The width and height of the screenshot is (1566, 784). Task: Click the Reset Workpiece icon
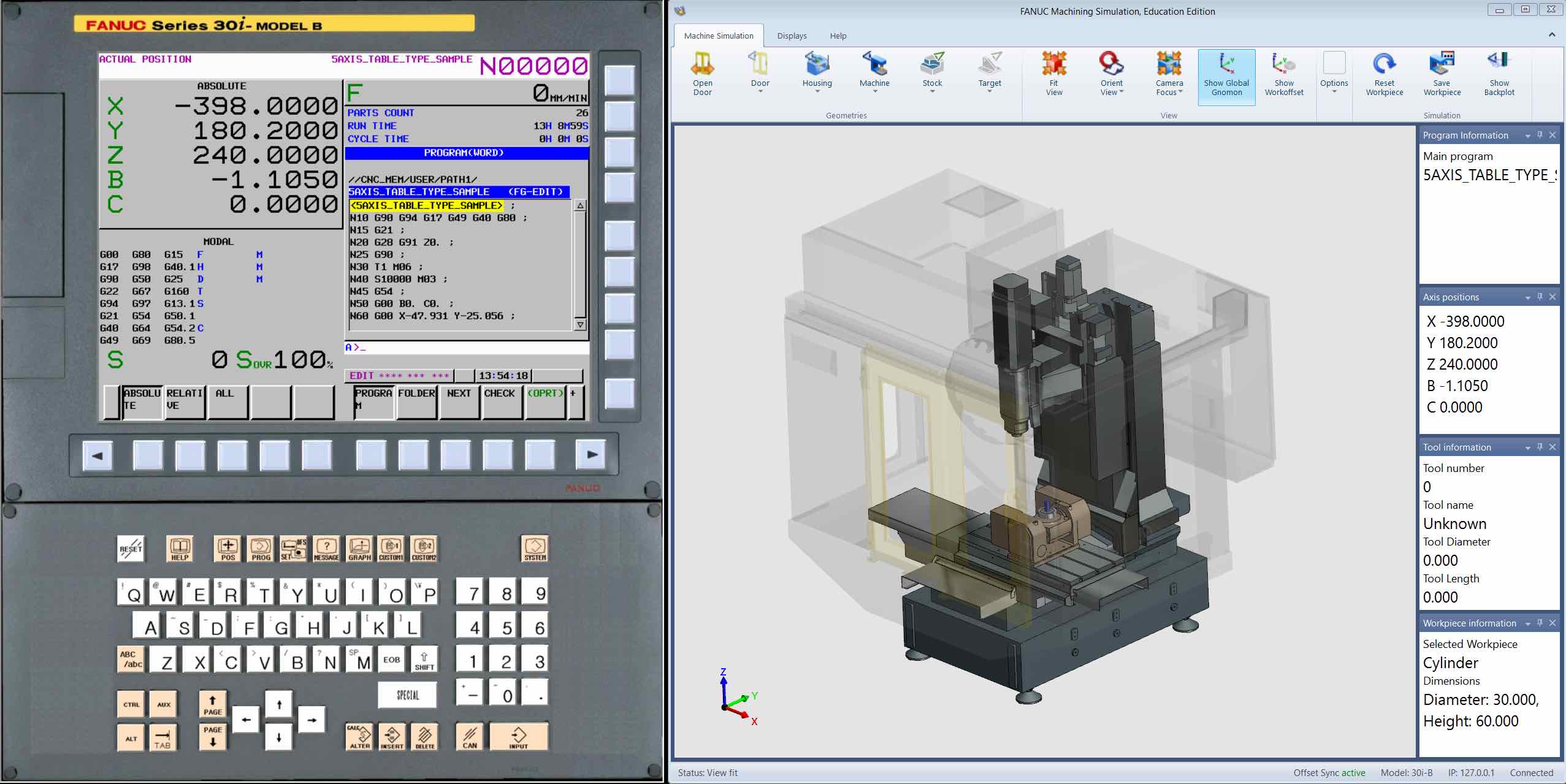pyautogui.click(x=1384, y=72)
